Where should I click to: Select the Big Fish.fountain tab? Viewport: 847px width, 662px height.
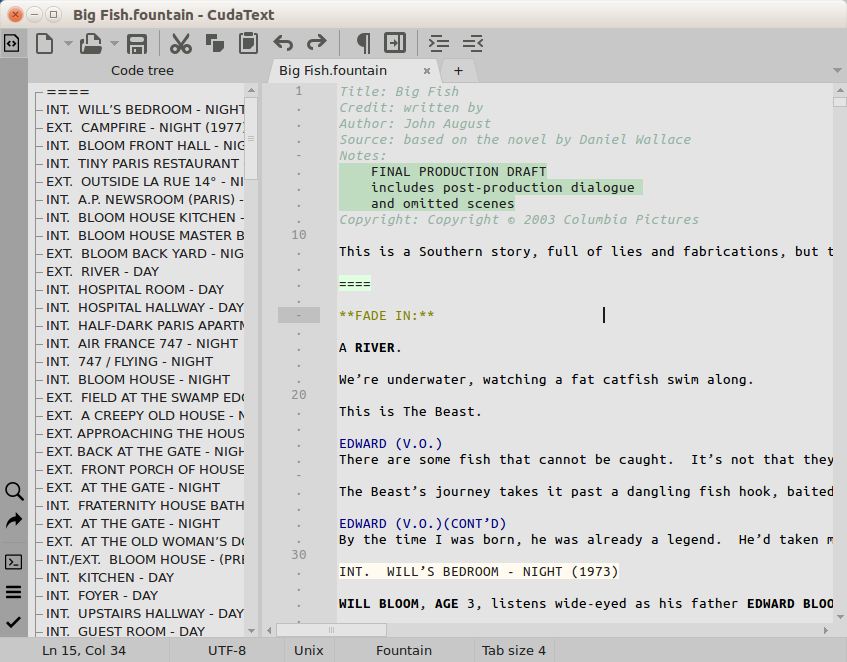(x=333, y=70)
